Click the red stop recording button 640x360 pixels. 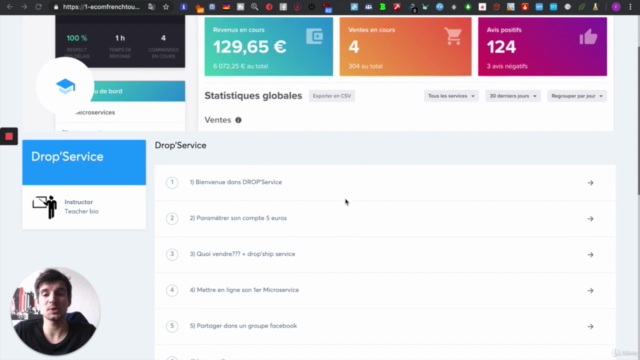pos(9,136)
